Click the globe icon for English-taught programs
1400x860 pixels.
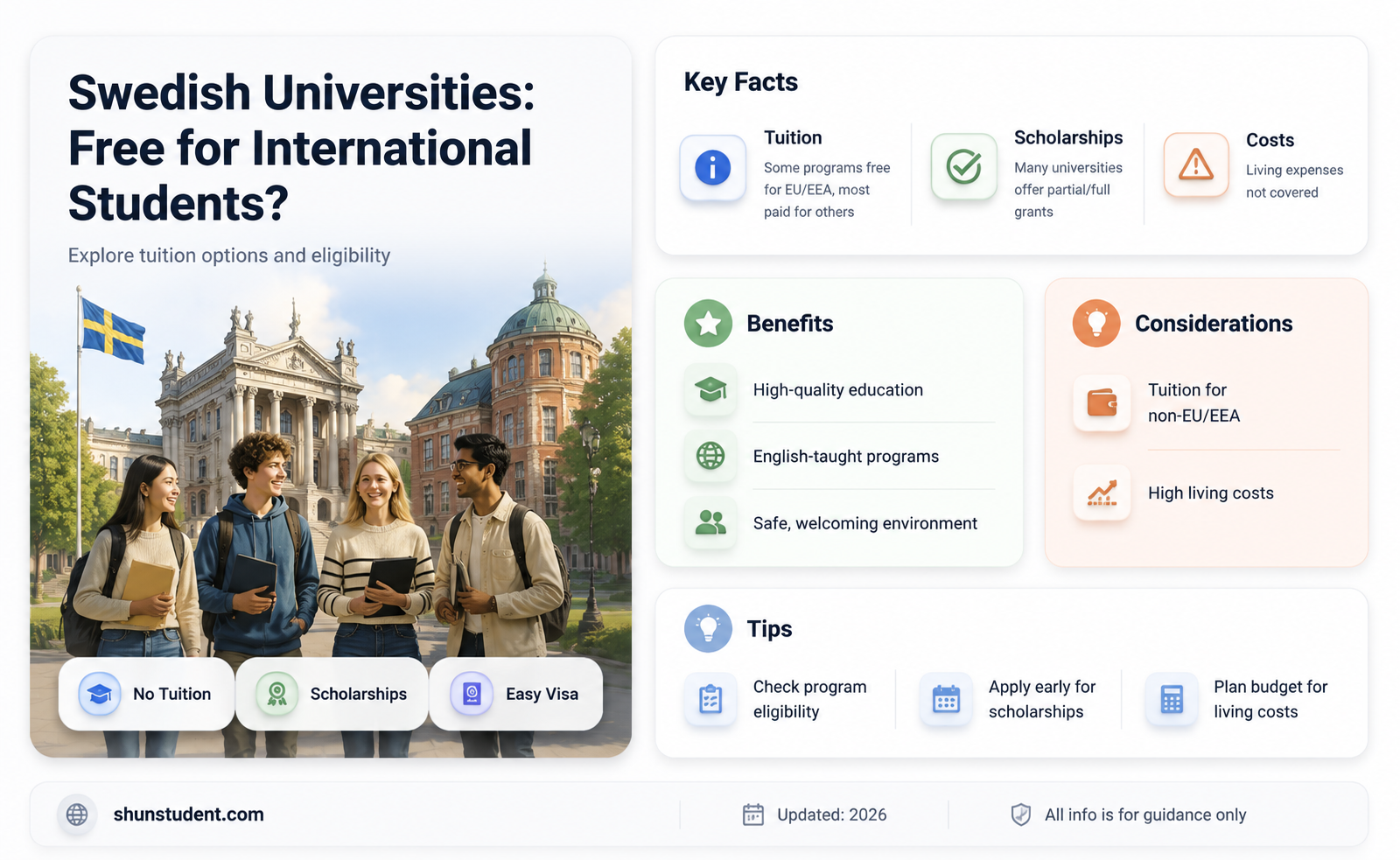[710, 456]
